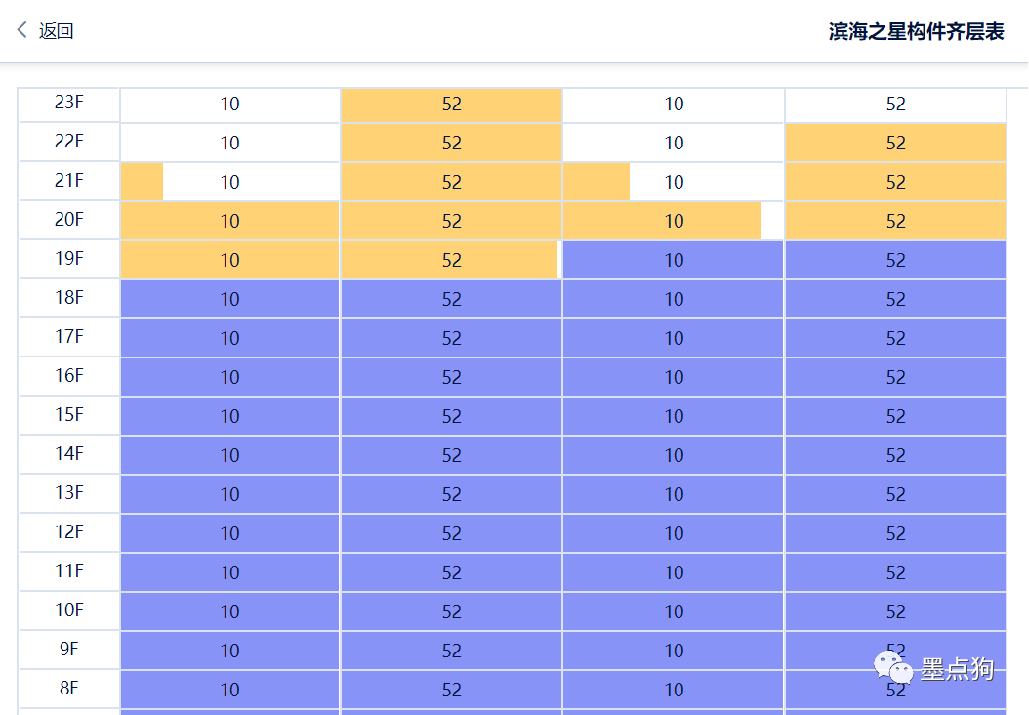Select the 10F floor row label

click(69, 610)
